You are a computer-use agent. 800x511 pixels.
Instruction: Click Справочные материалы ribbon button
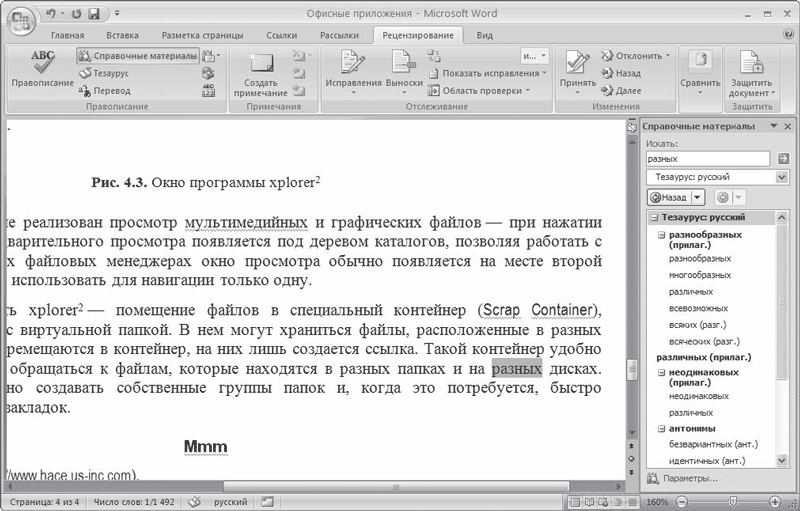click(x=138, y=56)
